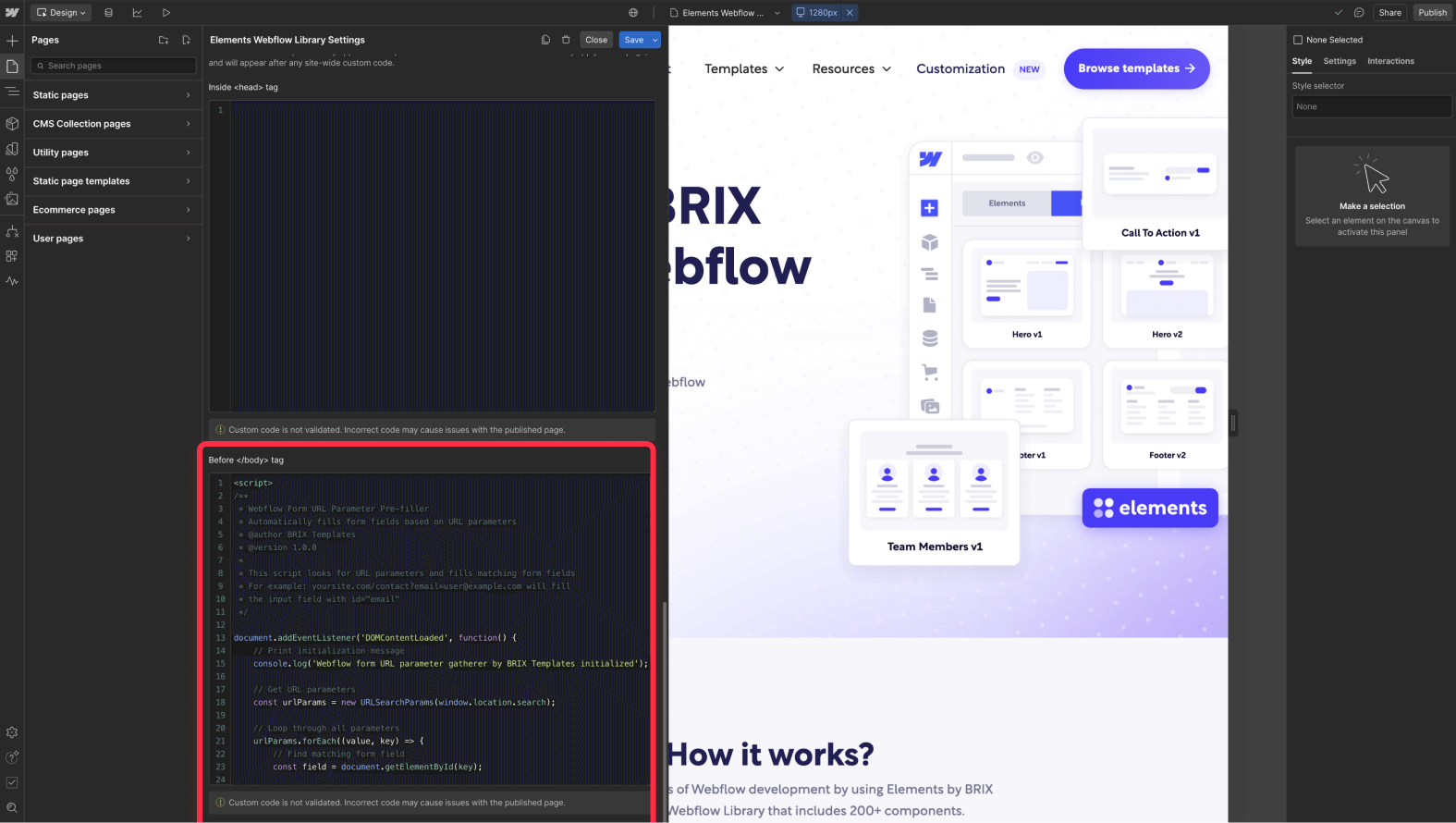Open the Apps grid icon in sidebar
Screen dimensions: 1456x823
pos(12,256)
